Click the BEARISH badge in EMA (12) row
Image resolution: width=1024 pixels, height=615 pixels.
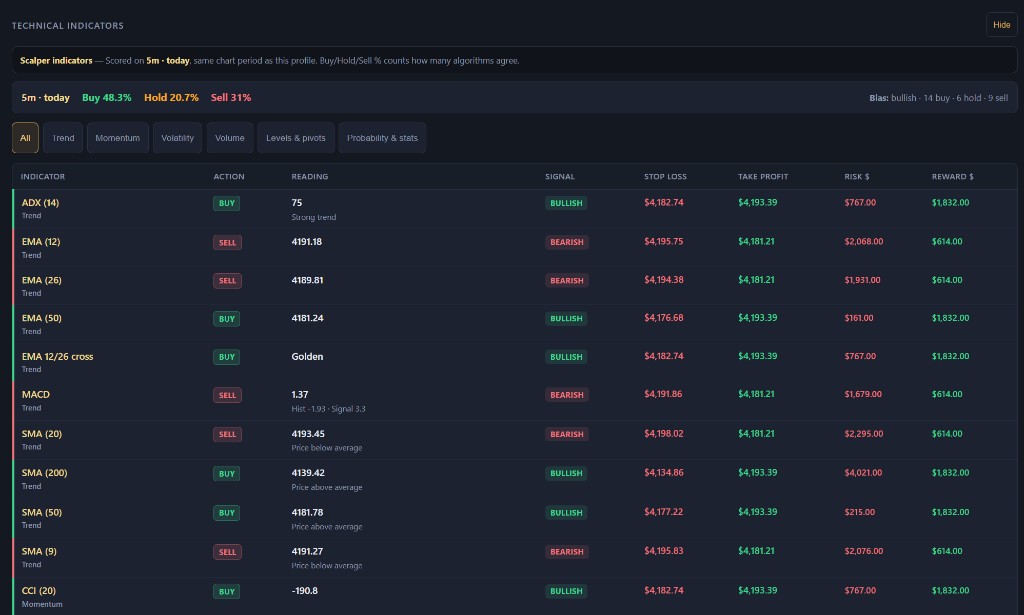pyautogui.click(x=567, y=242)
